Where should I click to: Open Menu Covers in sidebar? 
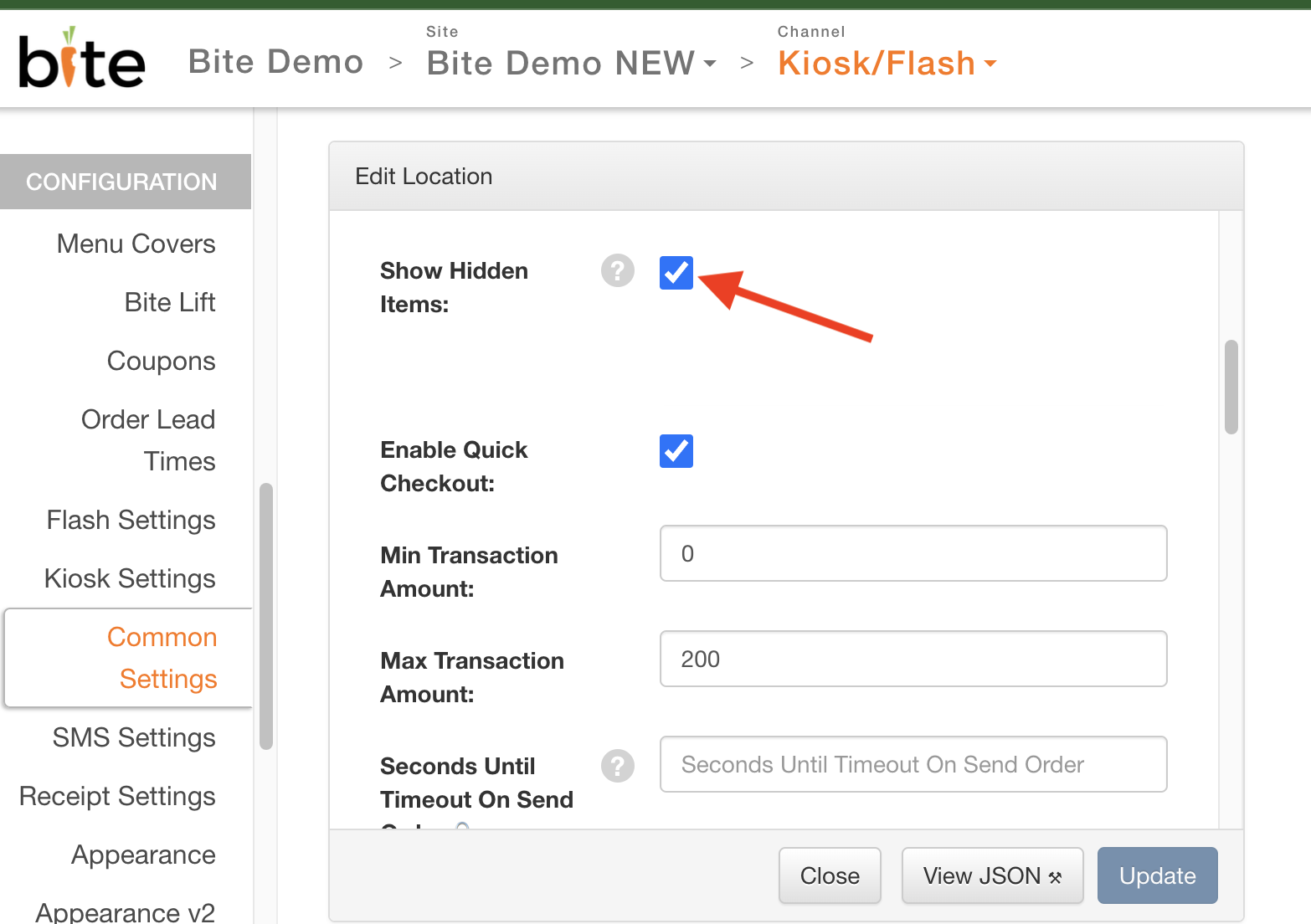[136, 244]
